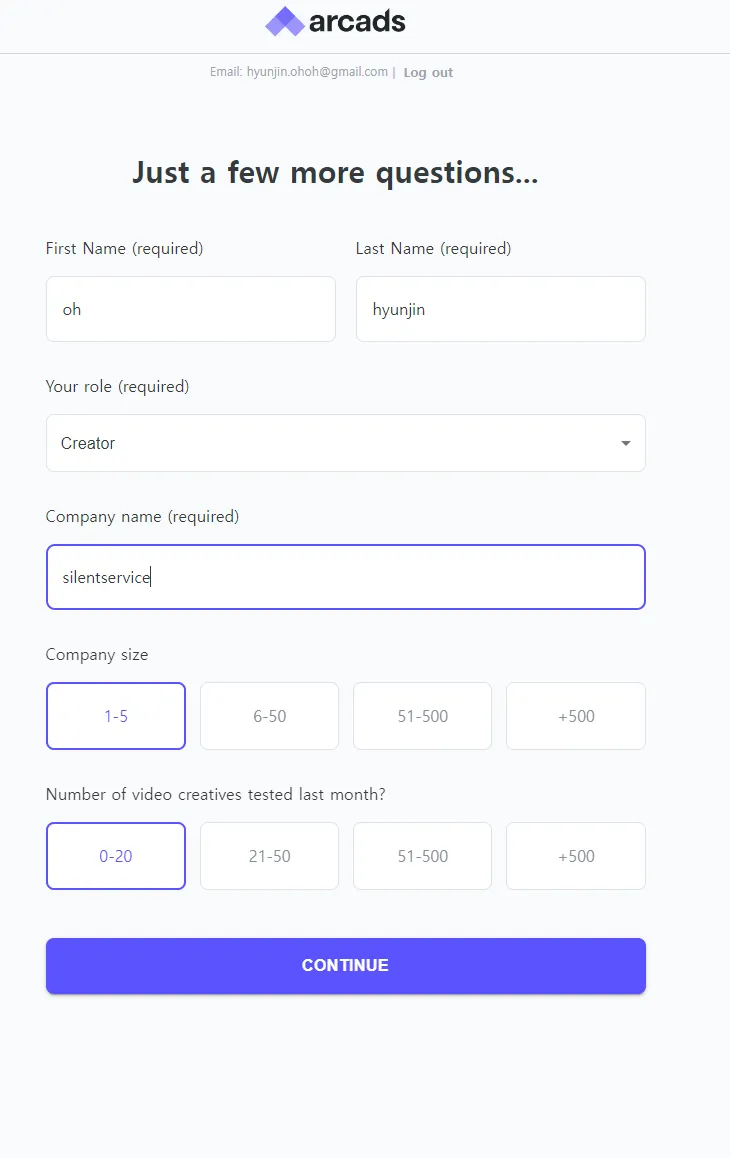Screen dimensions: 730x1158
Task: Log out of the account
Action: coord(428,73)
